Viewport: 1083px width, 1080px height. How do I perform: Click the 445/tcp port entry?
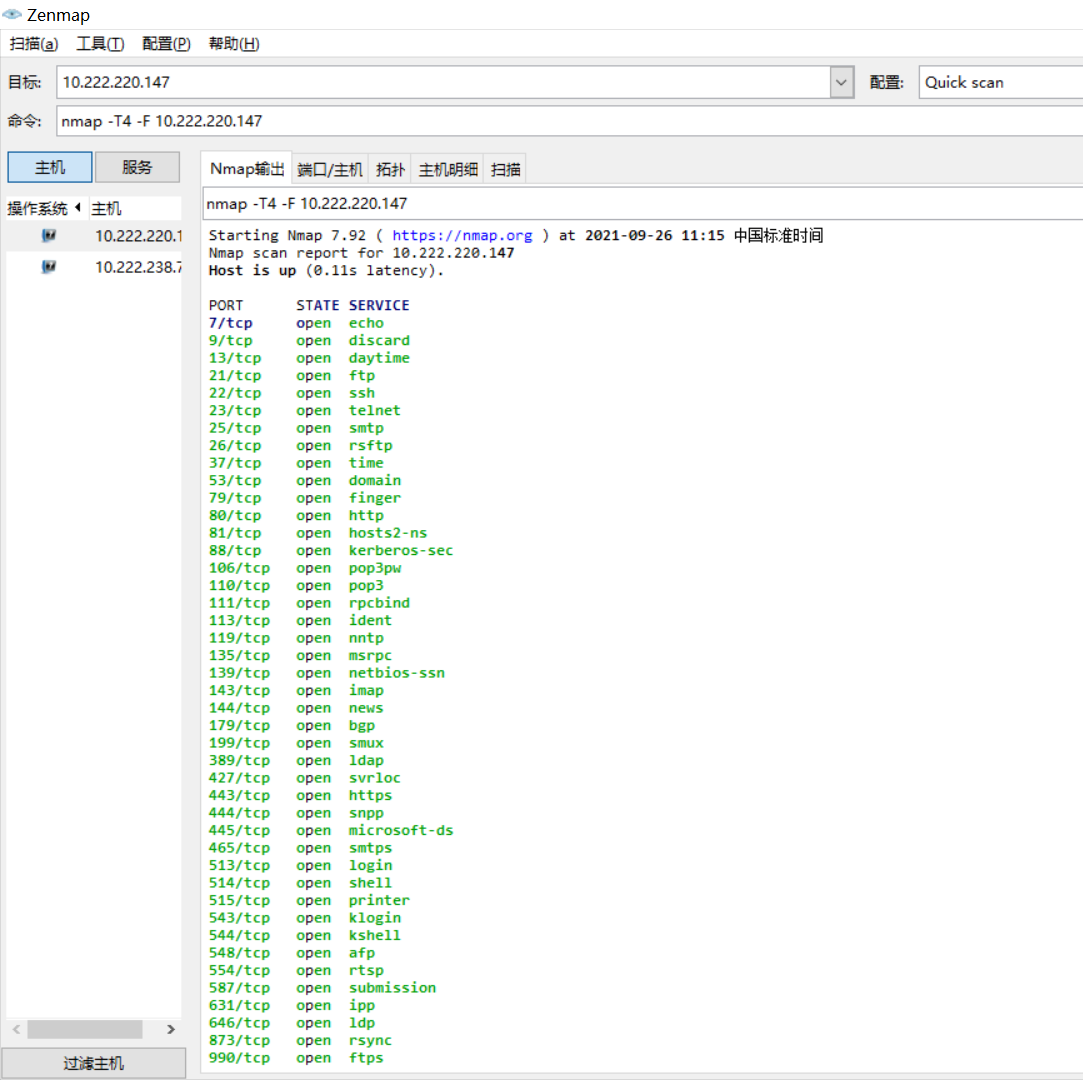point(239,830)
